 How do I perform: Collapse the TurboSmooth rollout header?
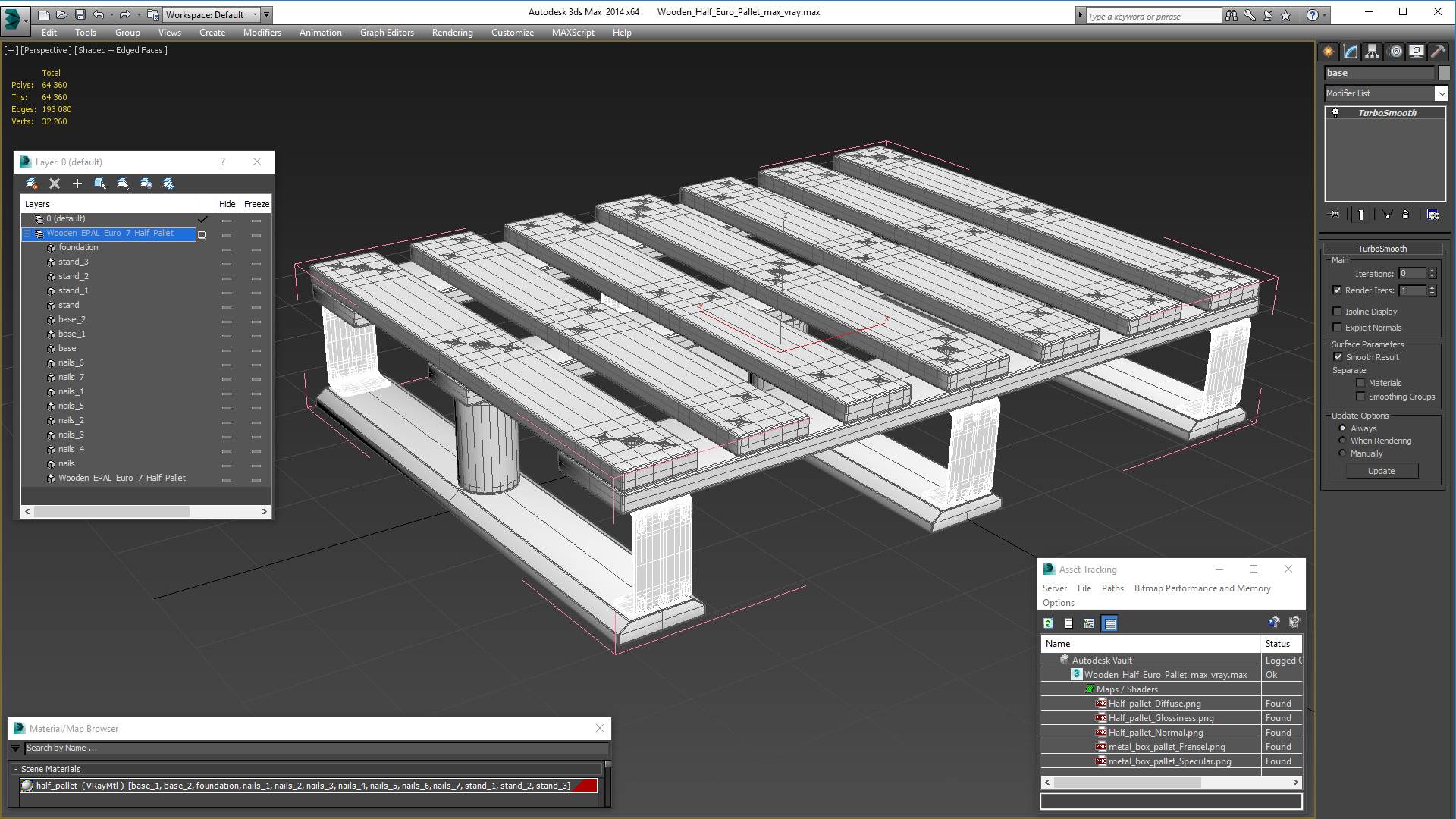pyautogui.click(x=1382, y=249)
